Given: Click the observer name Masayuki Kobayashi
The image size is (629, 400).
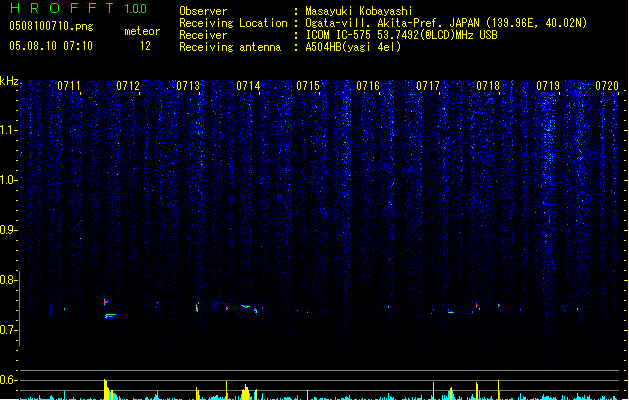Looking at the screenshot, I should click(x=359, y=11).
